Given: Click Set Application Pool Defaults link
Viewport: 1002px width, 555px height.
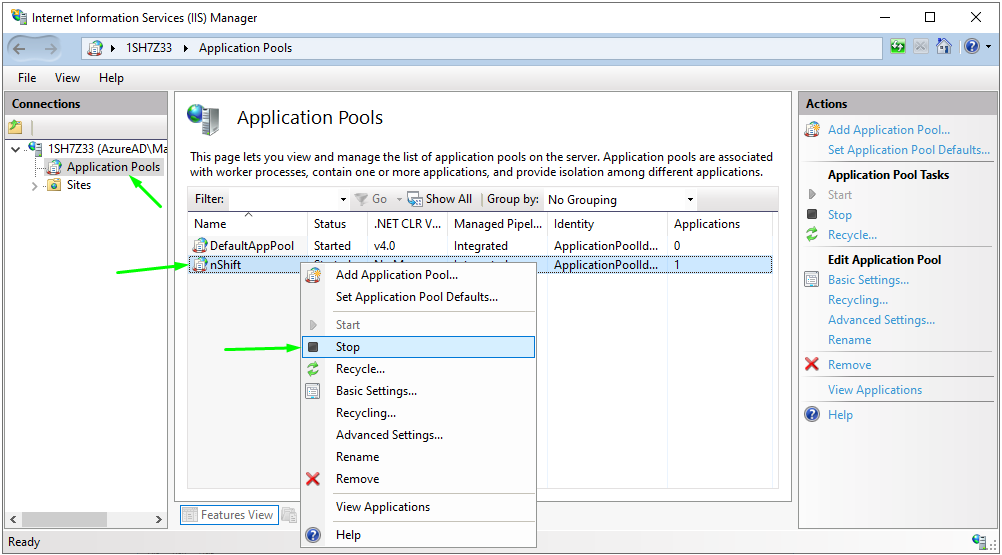Looking at the screenshot, I should (x=908, y=150).
